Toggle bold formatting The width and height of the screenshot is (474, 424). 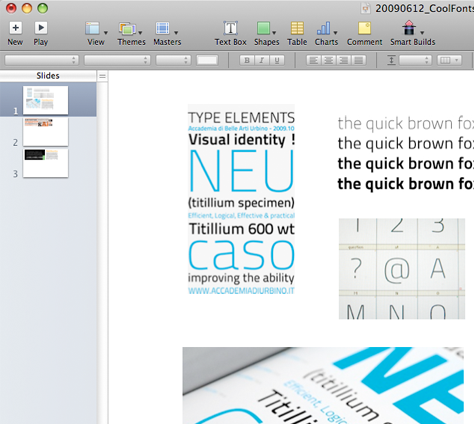click(x=247, y=60)
